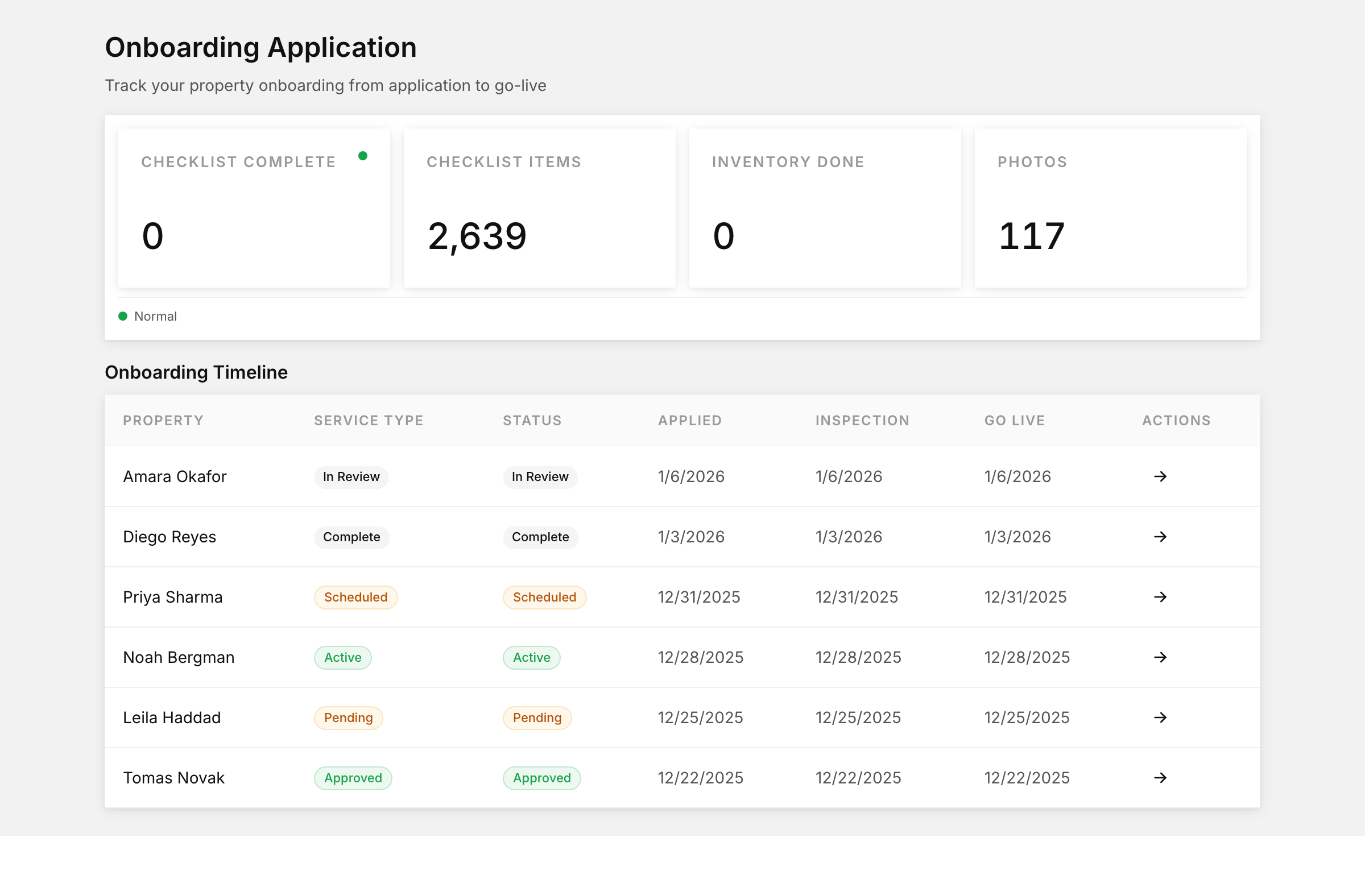Click the Actions column header
The image size is (1365, 896).
point(1176,420)
